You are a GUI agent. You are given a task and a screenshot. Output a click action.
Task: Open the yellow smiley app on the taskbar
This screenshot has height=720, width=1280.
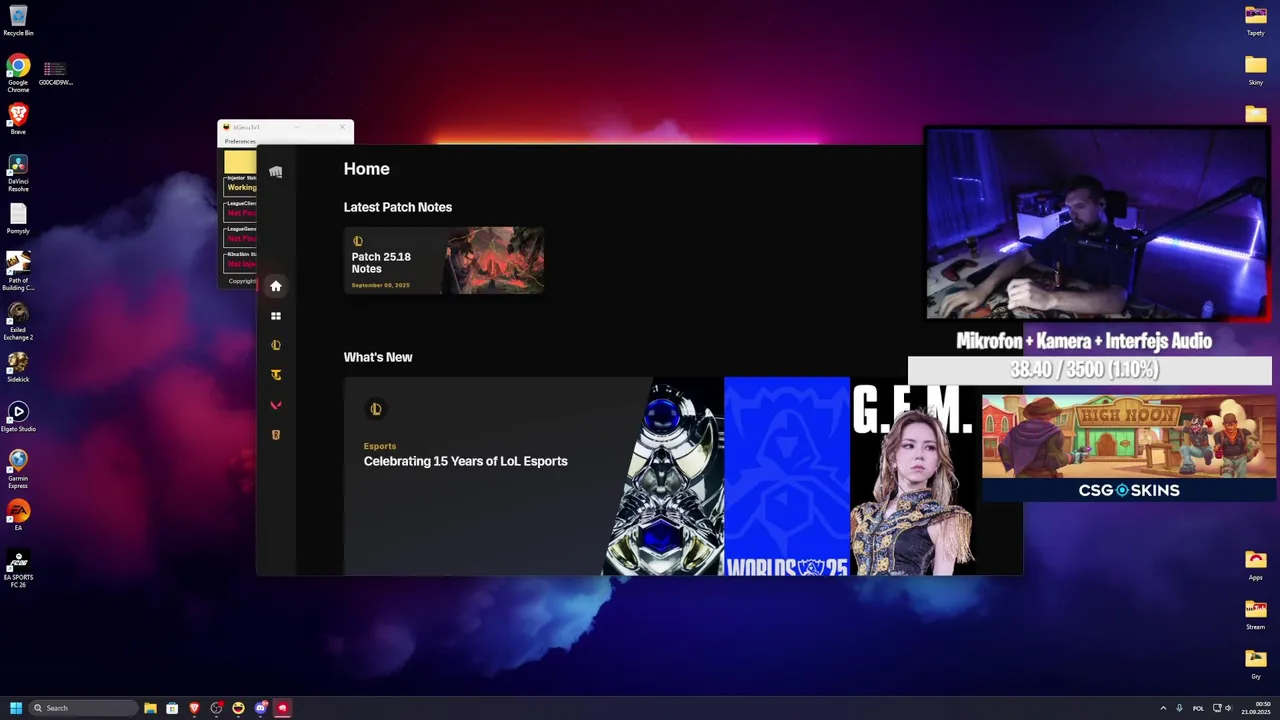[x=238, y=708]
